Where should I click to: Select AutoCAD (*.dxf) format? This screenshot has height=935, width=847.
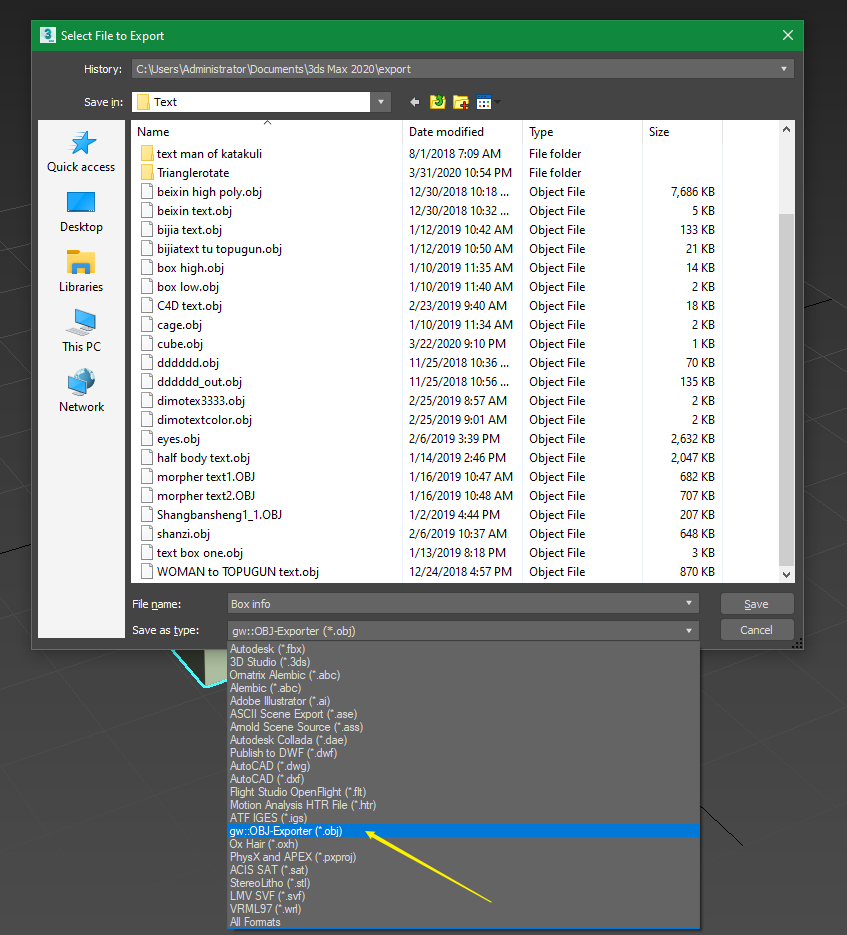click(267, 779)
